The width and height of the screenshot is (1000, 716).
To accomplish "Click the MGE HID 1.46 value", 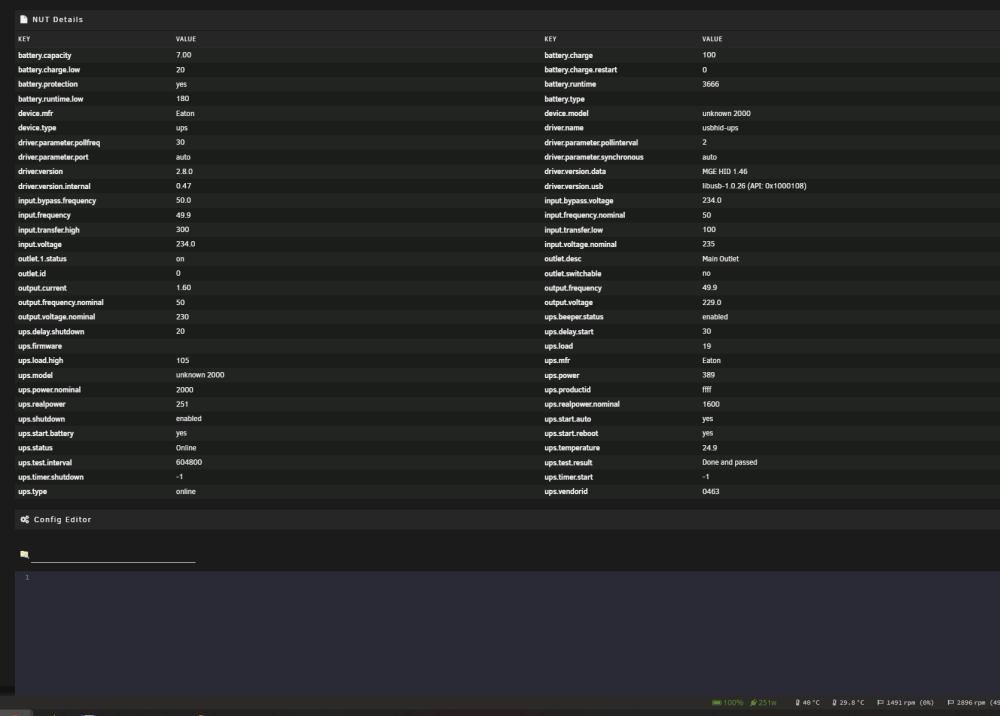I will (724, 172).
